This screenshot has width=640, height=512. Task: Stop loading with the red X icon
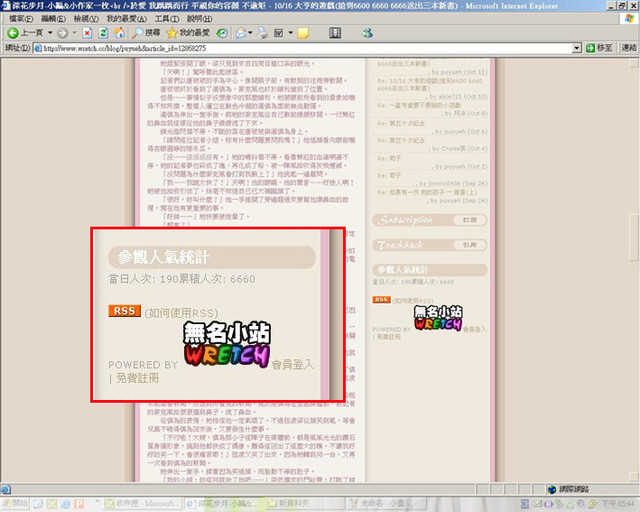(87, 33)
